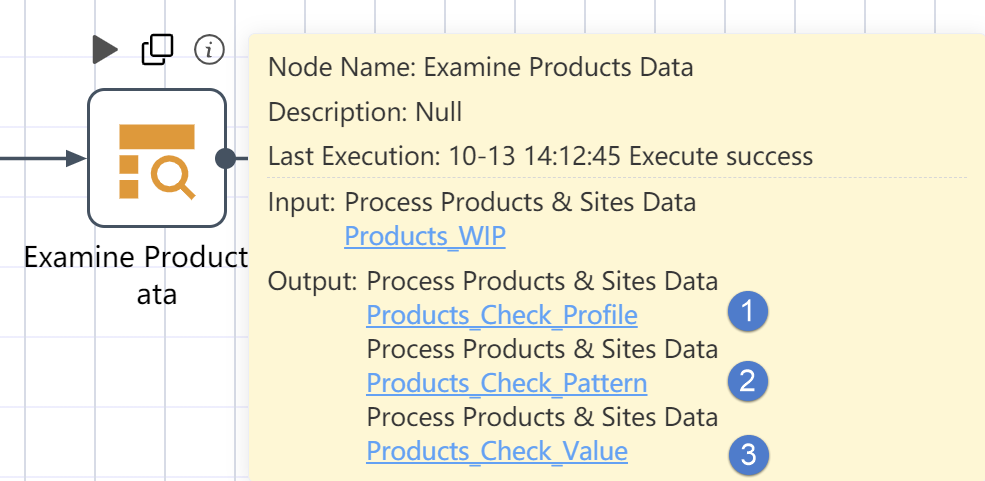Viewport: 985px width, 481px height.
Task: Open the Products_Check_Value output link
Action: (x=496, y=451)
